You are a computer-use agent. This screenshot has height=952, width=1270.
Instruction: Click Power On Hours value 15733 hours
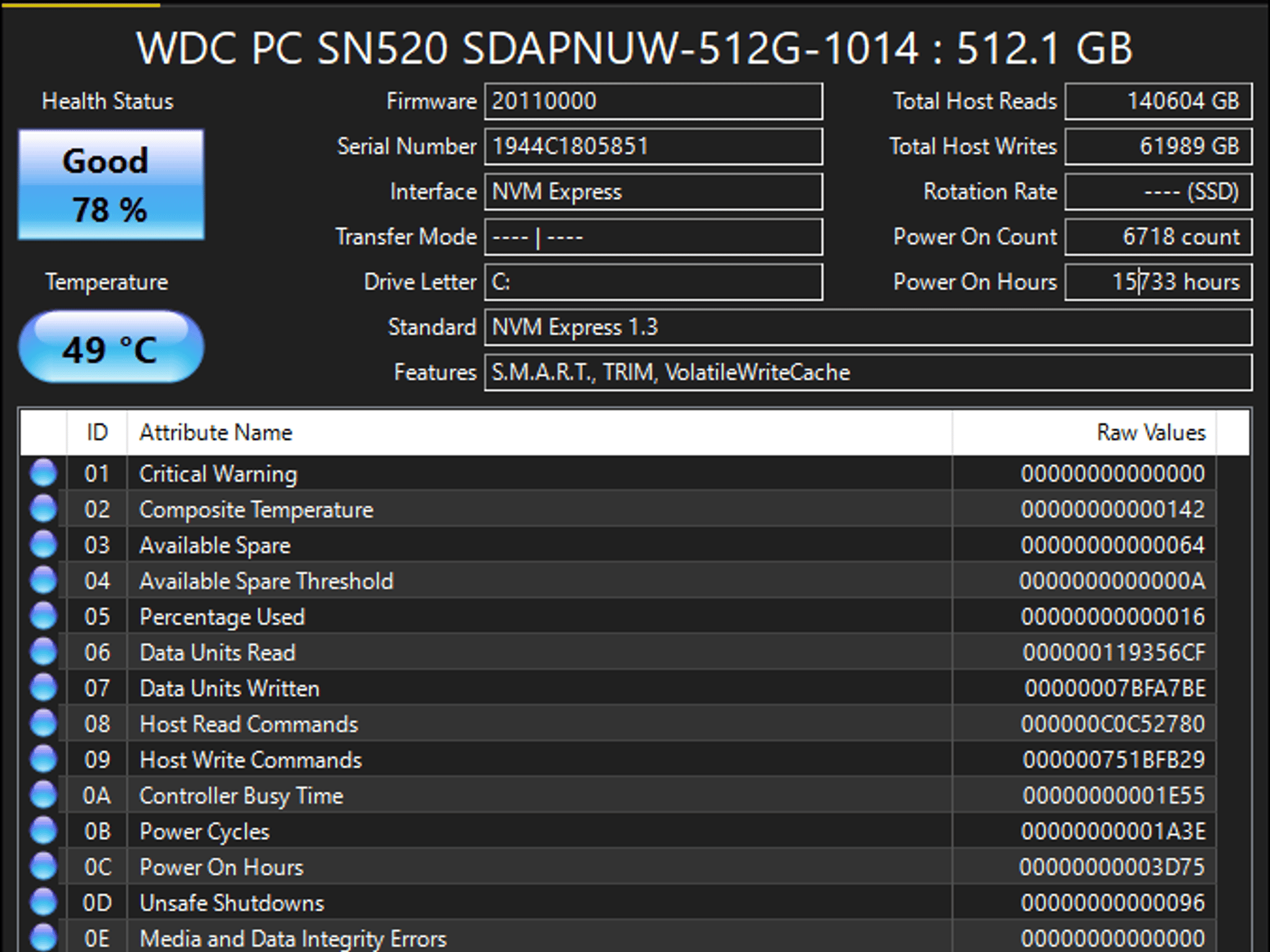pos(1158,282)
